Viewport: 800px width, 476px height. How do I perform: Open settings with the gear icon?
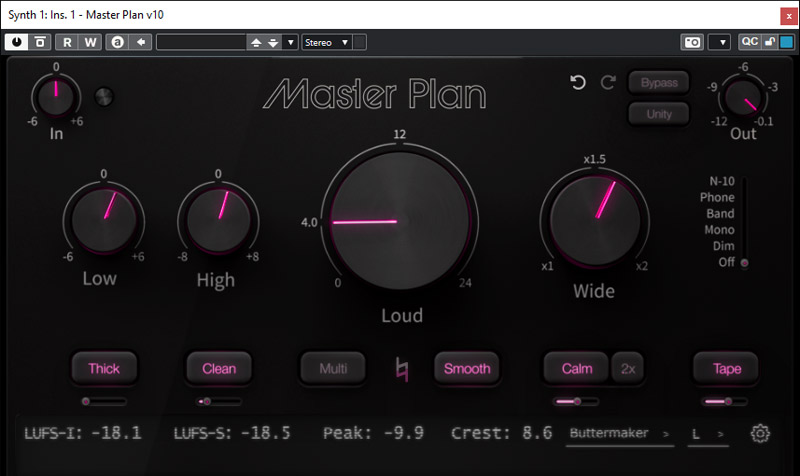(x=761, y=434)
